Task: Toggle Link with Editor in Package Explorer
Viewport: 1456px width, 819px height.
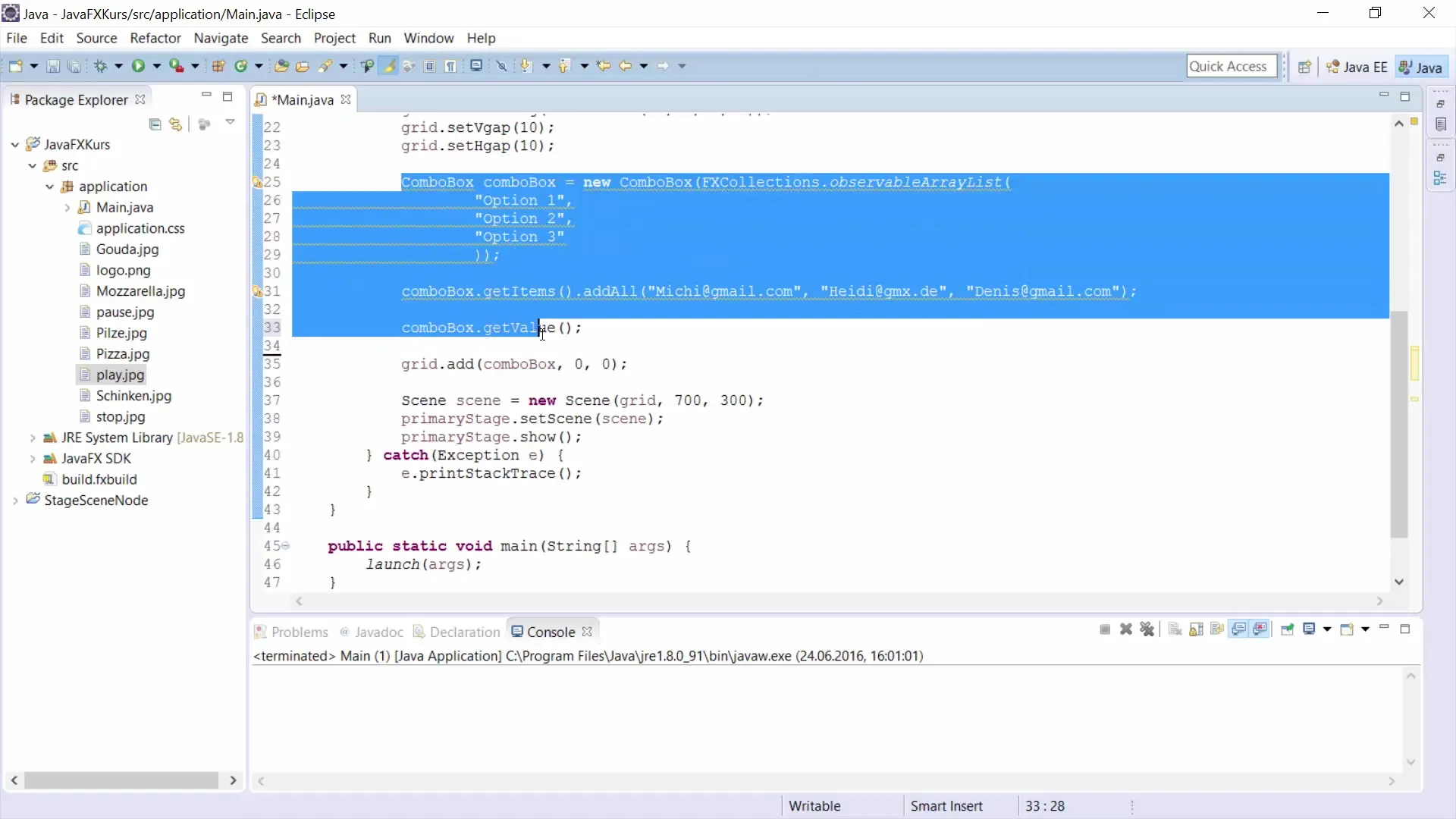Action: [176, 124]
